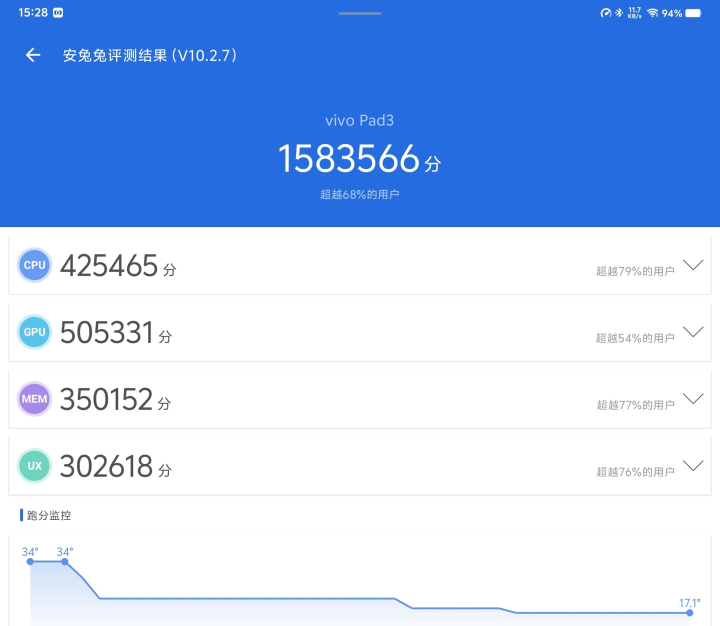Tap the 跑分监控 section heading

tap(49, 515)
